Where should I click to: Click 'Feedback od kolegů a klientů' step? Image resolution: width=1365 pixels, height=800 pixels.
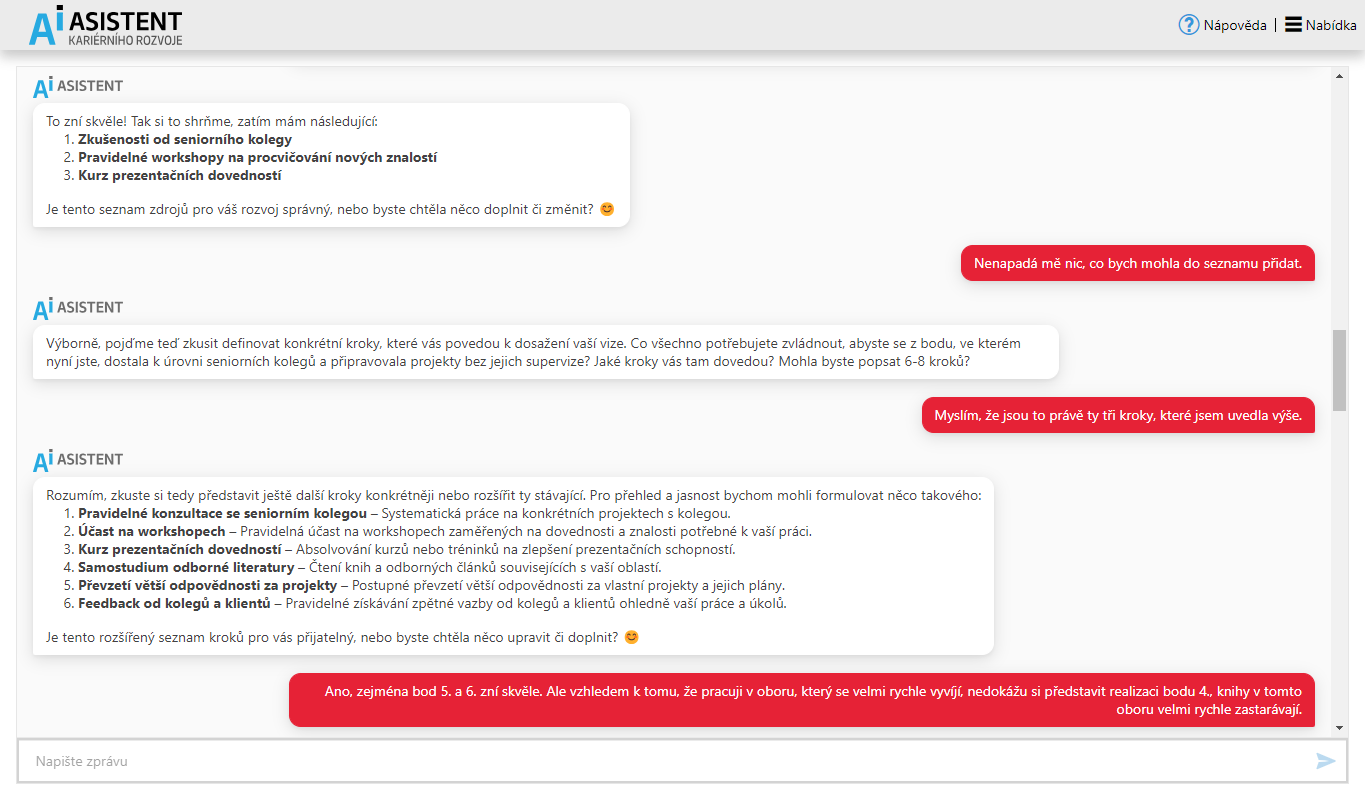pyautogui.click(x=174, y=603)
